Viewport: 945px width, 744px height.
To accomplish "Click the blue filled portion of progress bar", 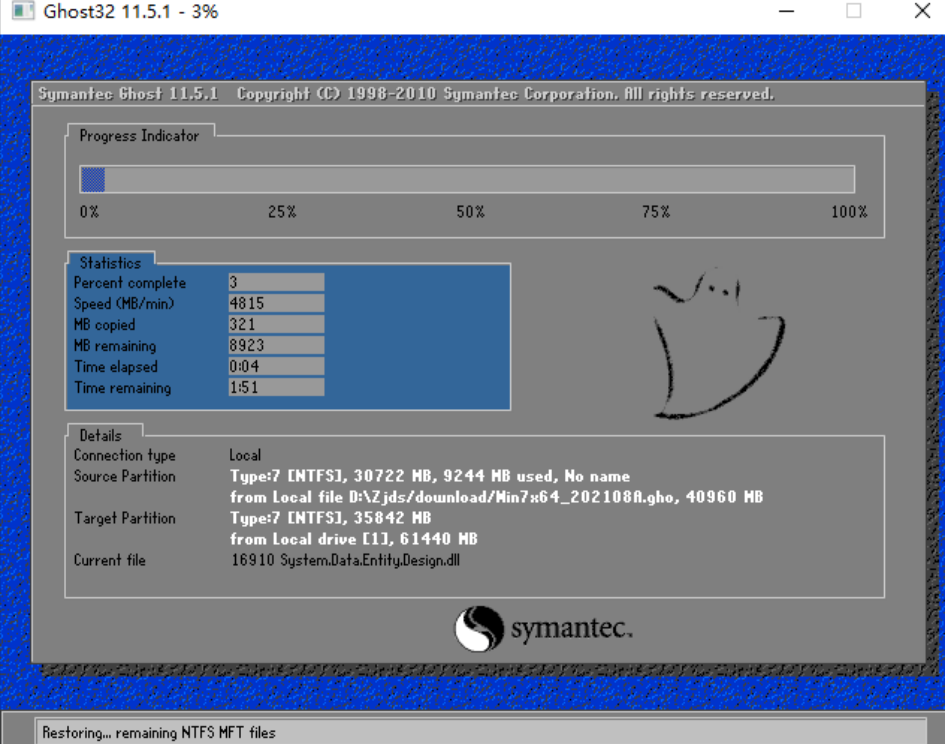I will 93,180.
